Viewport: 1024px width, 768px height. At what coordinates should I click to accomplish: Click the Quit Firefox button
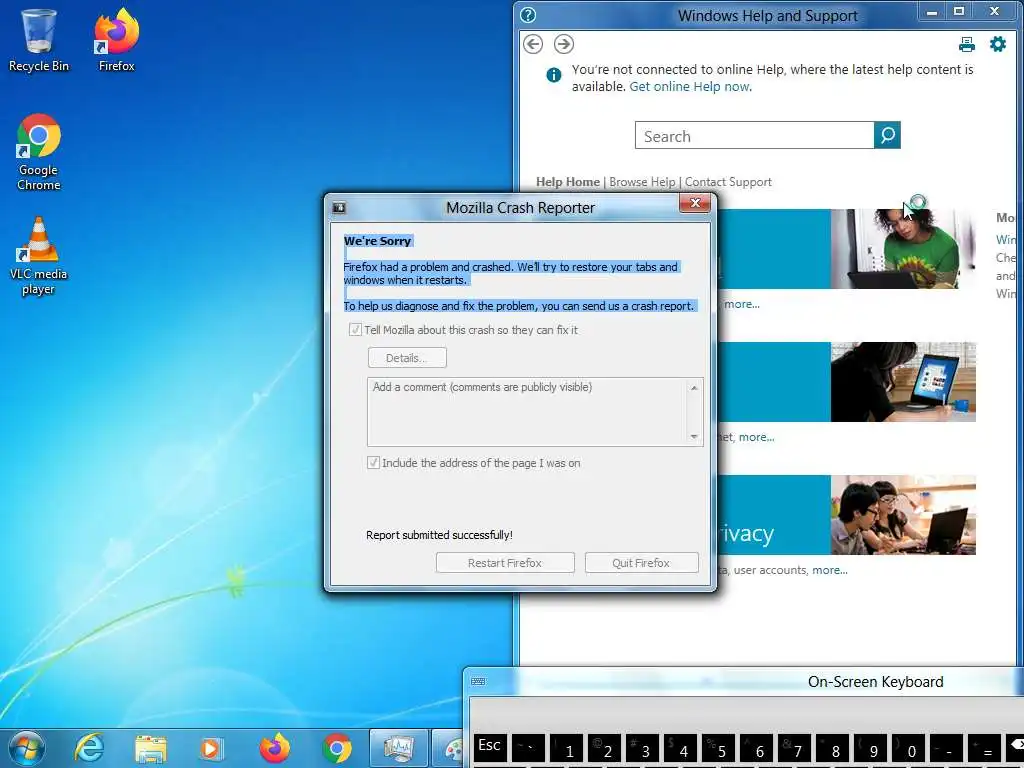(641, 563)
